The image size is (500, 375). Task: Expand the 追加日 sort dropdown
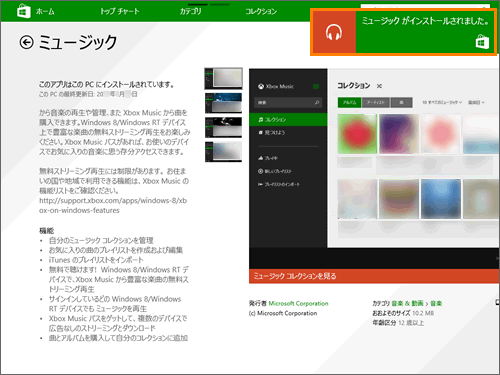(x=476, y=102)
